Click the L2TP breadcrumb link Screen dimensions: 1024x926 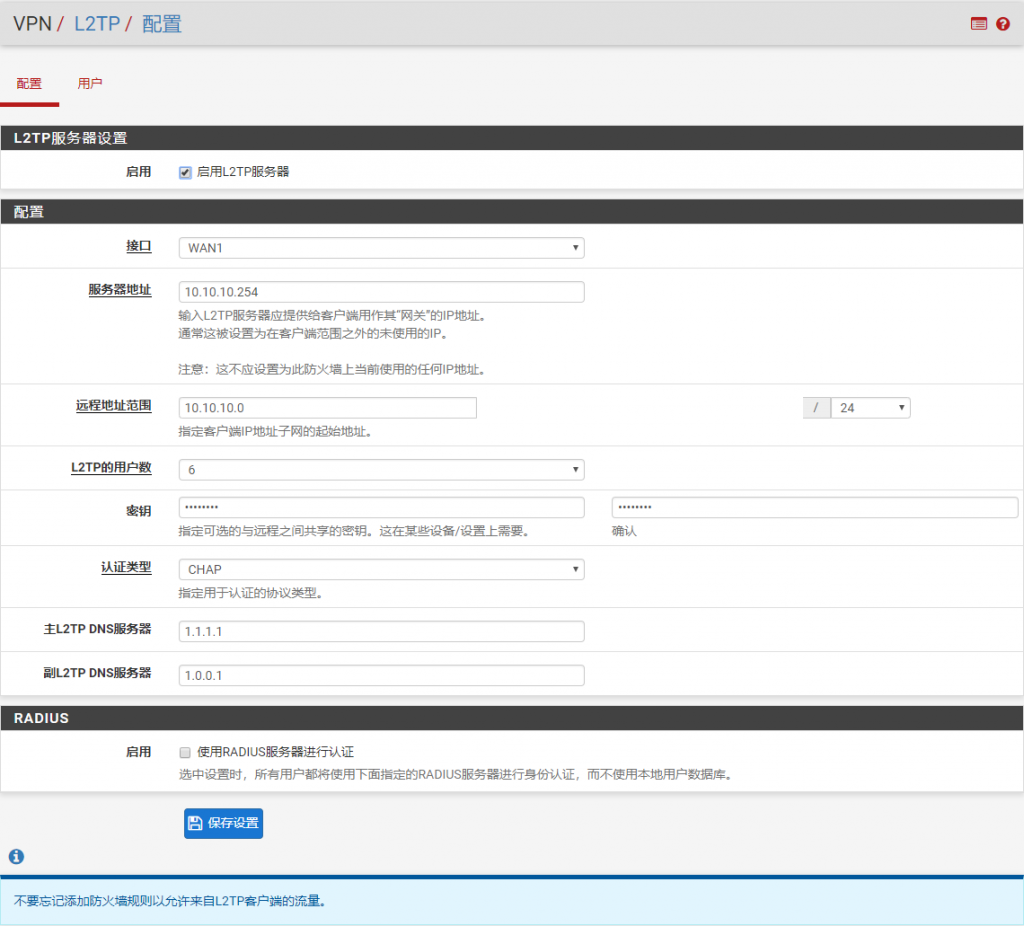pos(97,24)
